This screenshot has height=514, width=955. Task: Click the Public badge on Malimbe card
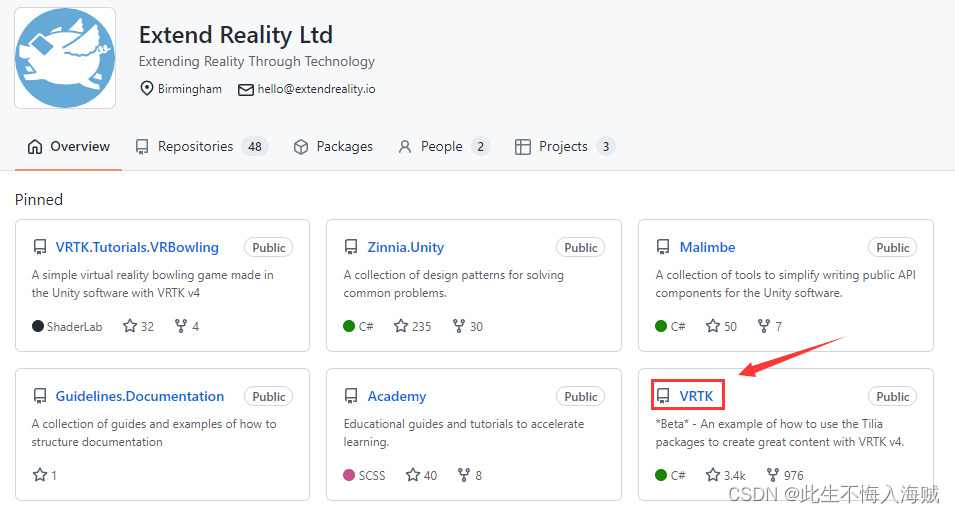892,248
